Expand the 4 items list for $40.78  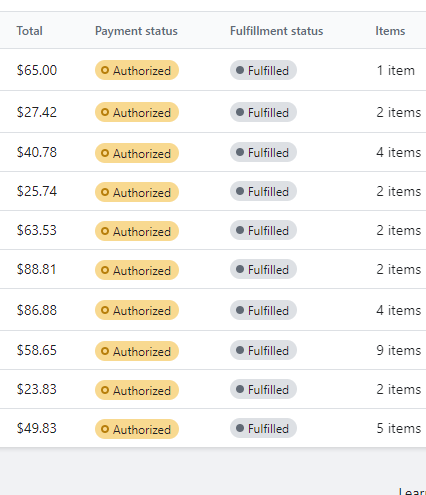pos(399,152)
